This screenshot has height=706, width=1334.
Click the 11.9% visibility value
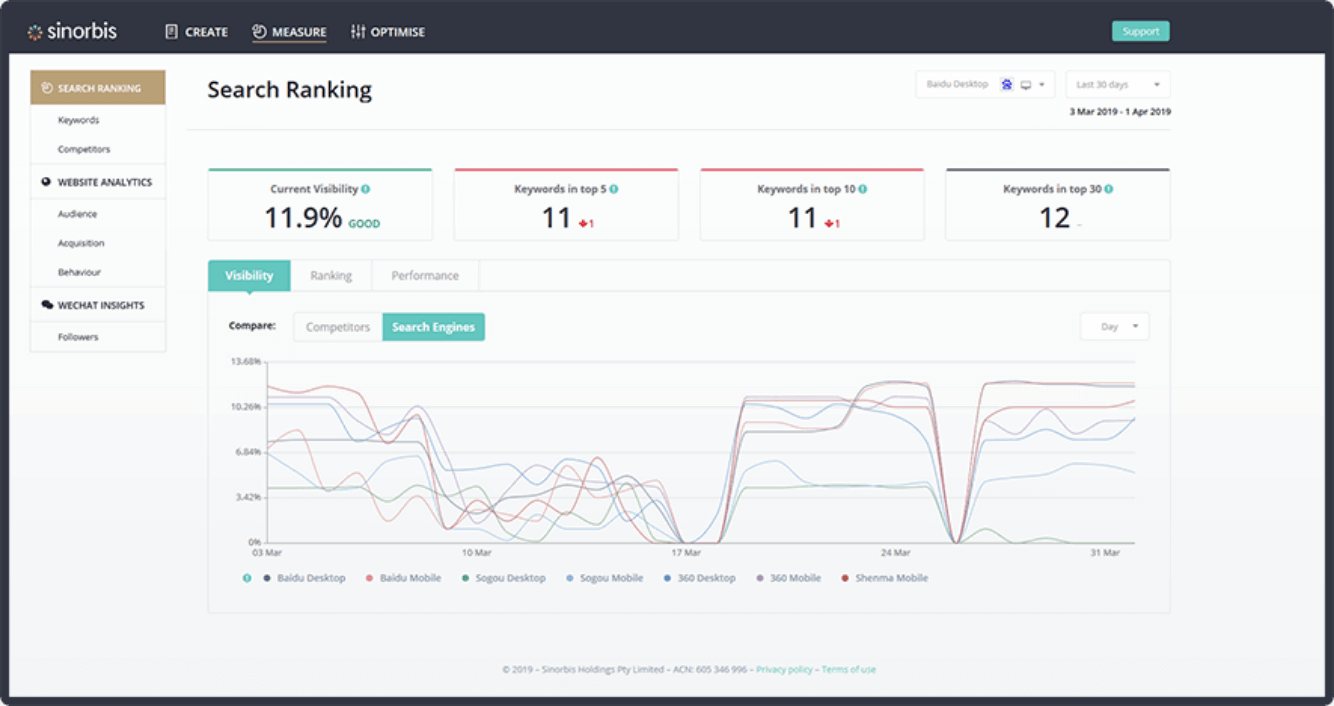(303, 218)
